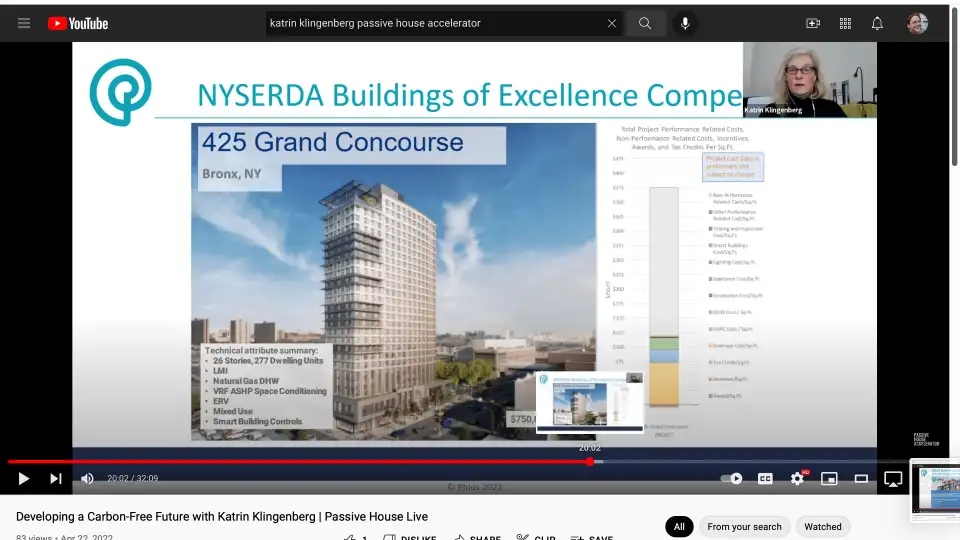Viewport: 960px width, 540px height.
Task: Mute the video volume
Action: click(88, 479)
